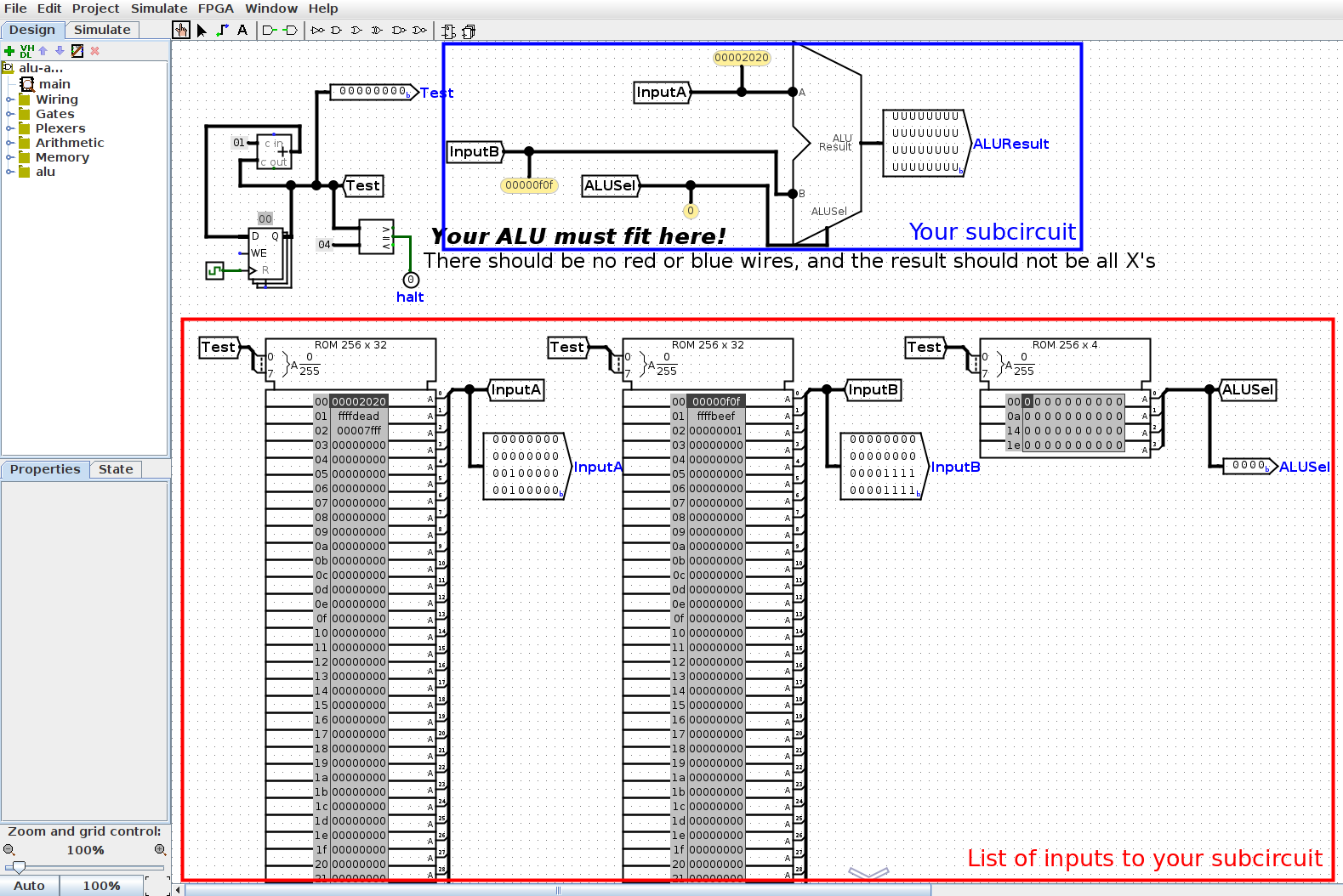The width and height of the screenshot is (1343, 896).
Task: Select the main circuit in tree
Action: click(x=54, y=84)
